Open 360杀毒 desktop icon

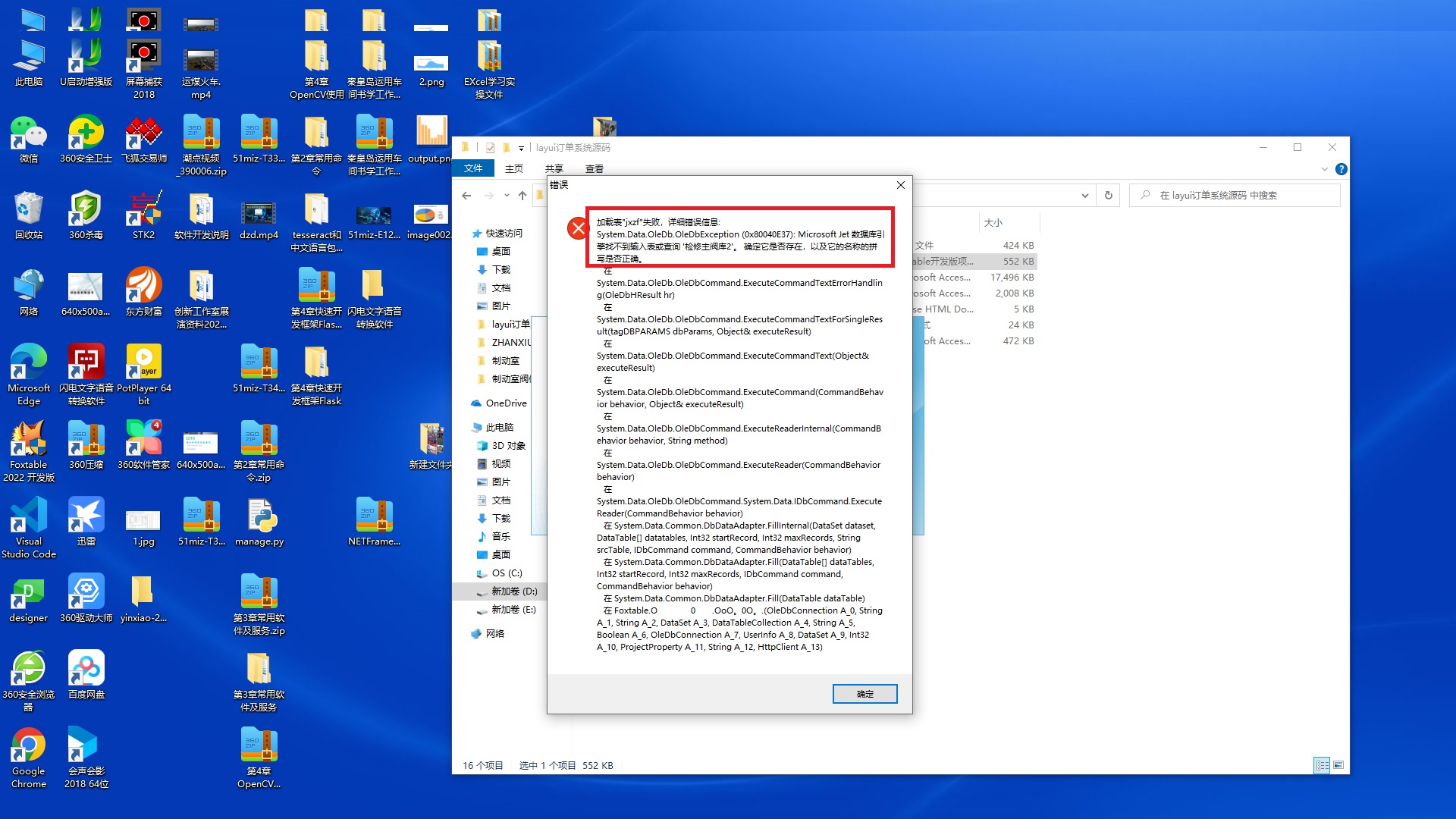(86, 216)
